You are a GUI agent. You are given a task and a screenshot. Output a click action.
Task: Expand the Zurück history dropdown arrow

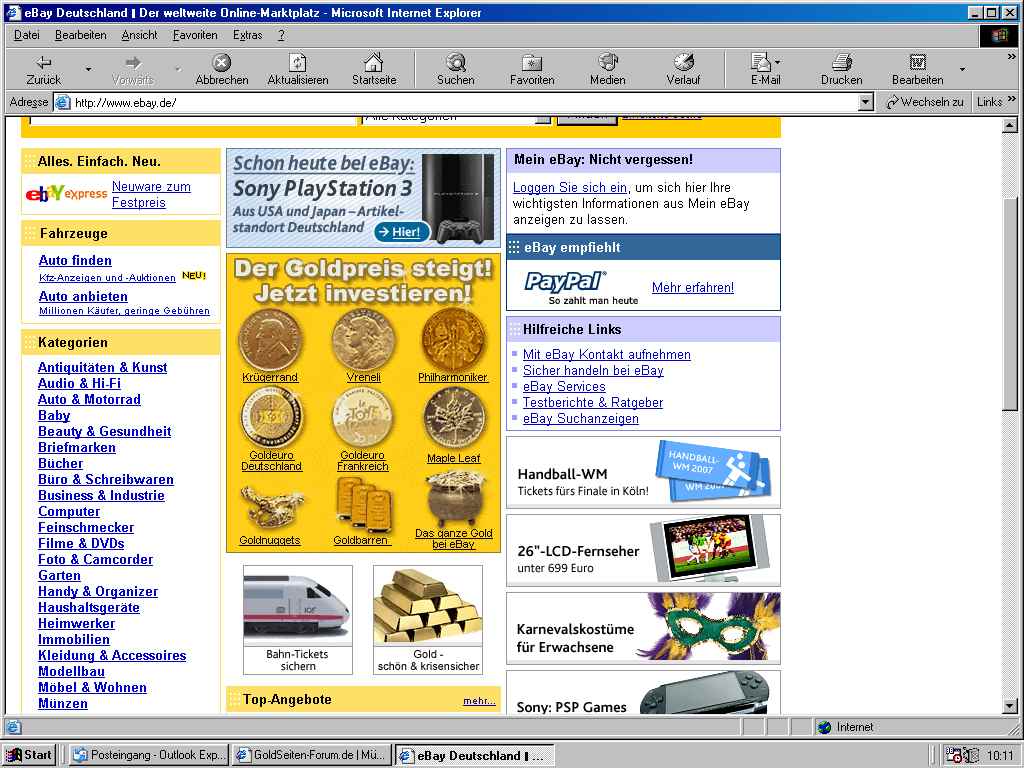[88, 70]
